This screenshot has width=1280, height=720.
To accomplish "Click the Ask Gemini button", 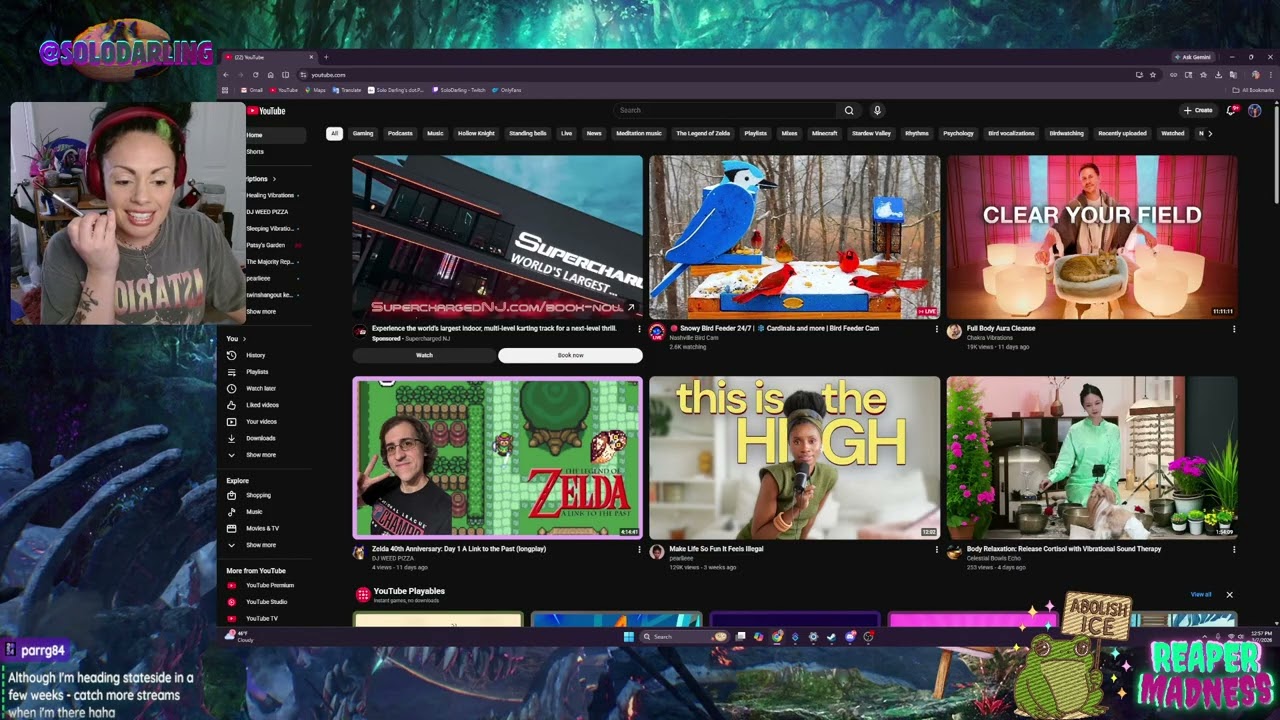I will [1195, 57].
